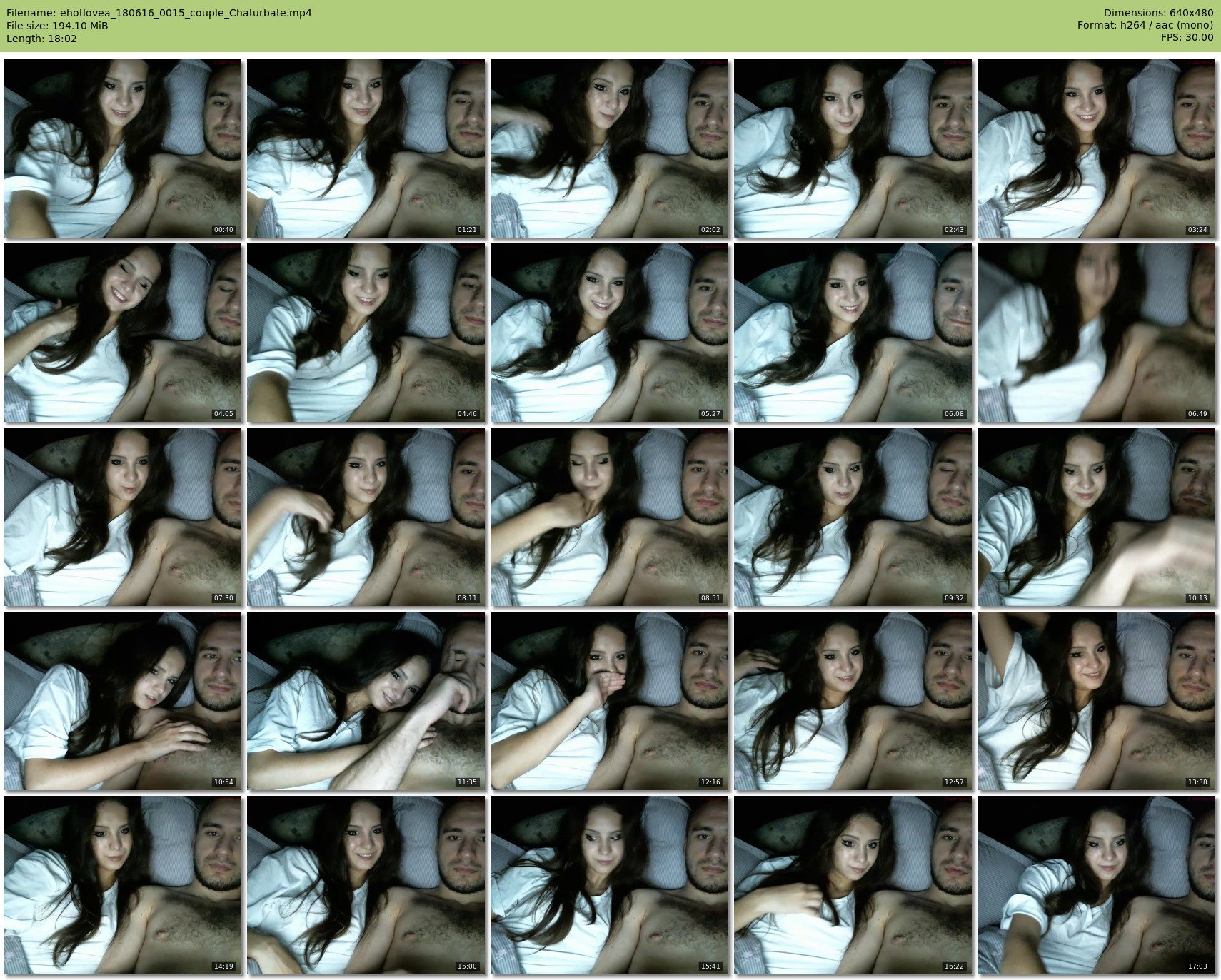
Task: Click the thumbnail marked 10:13
Action: tap(1096, 517)
